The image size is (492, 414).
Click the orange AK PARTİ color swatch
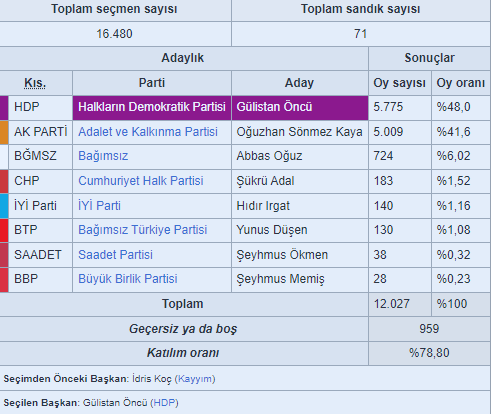click(x=4, y=132)
